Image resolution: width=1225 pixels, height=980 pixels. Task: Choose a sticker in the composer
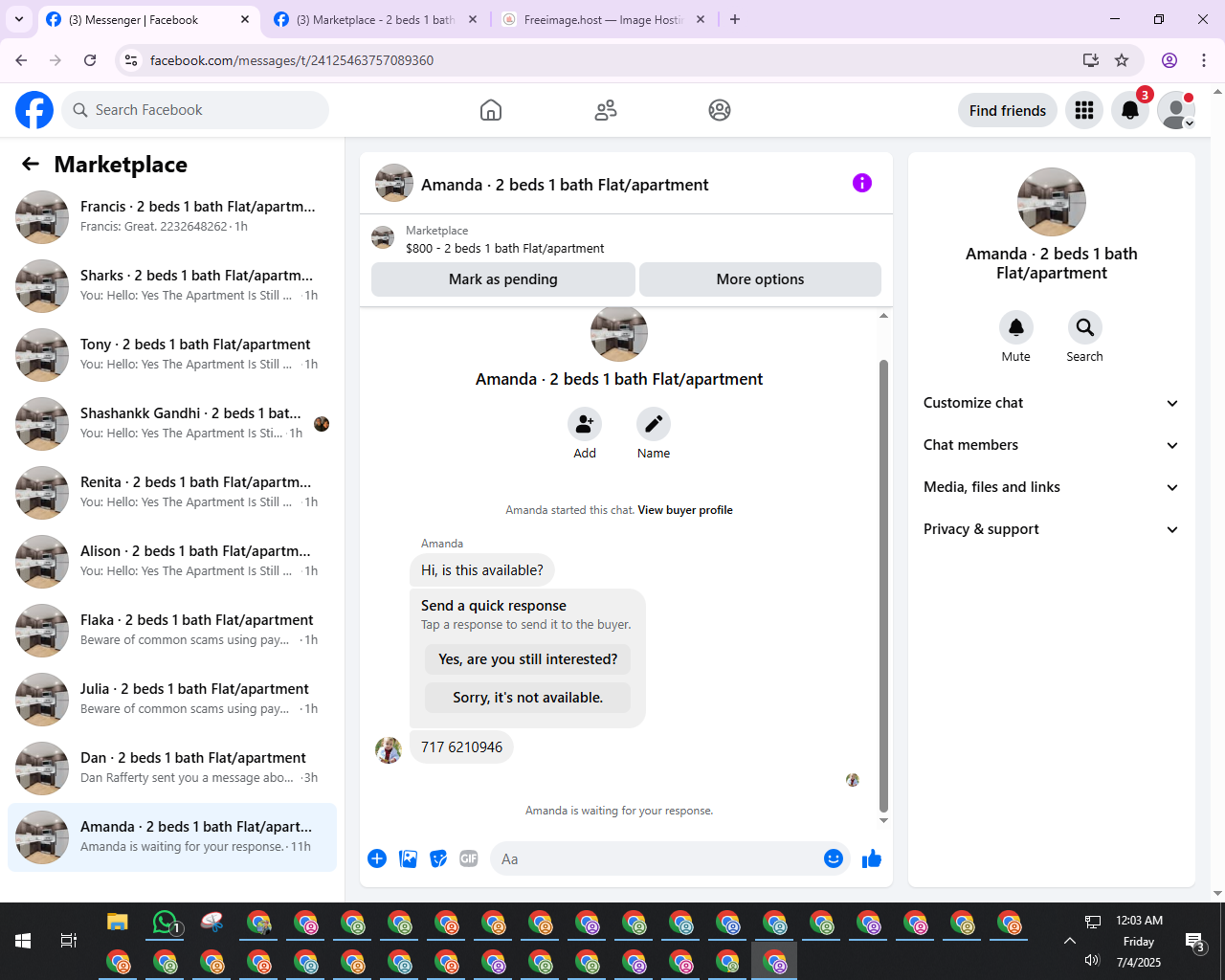click(438, 858)
